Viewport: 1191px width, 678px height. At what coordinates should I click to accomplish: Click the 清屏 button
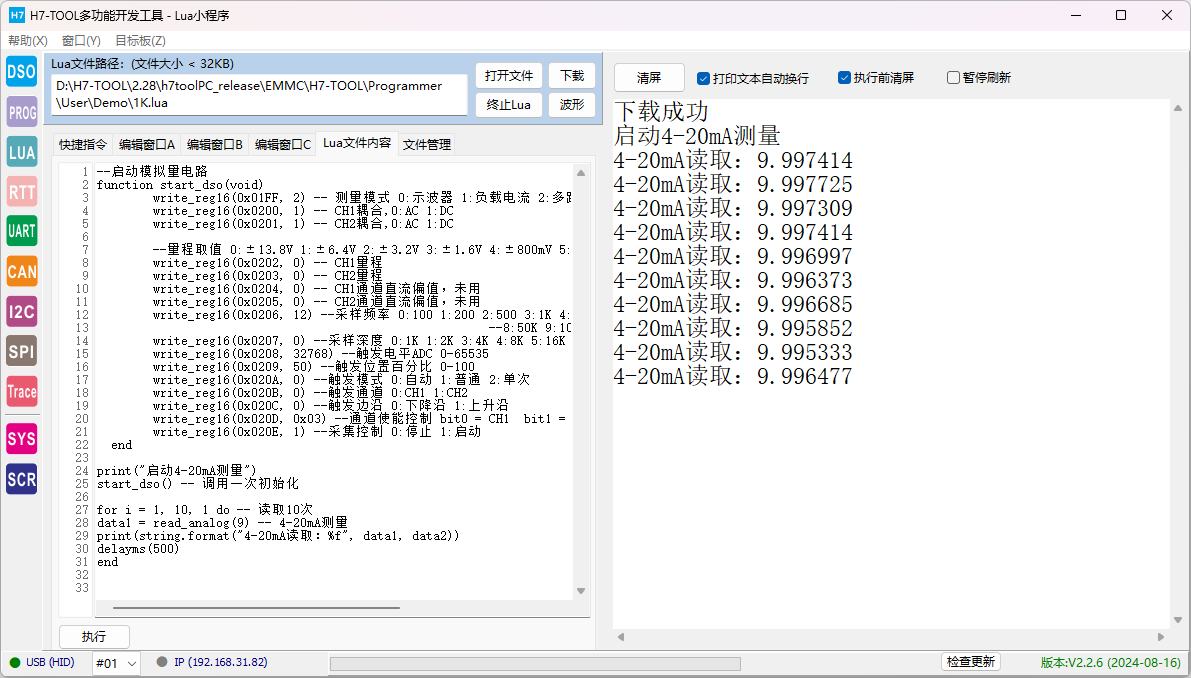pos(649,77)
